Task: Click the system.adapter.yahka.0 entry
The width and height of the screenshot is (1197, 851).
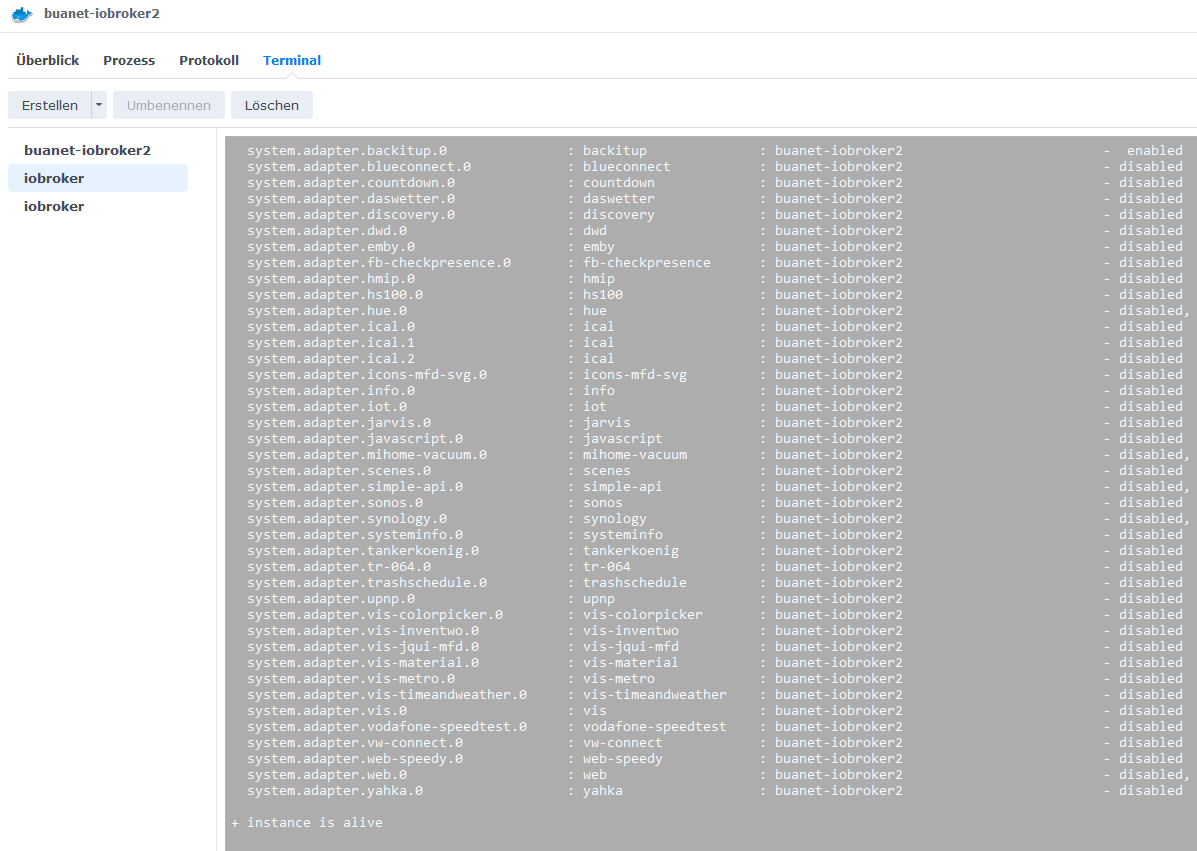Action: 335,791
